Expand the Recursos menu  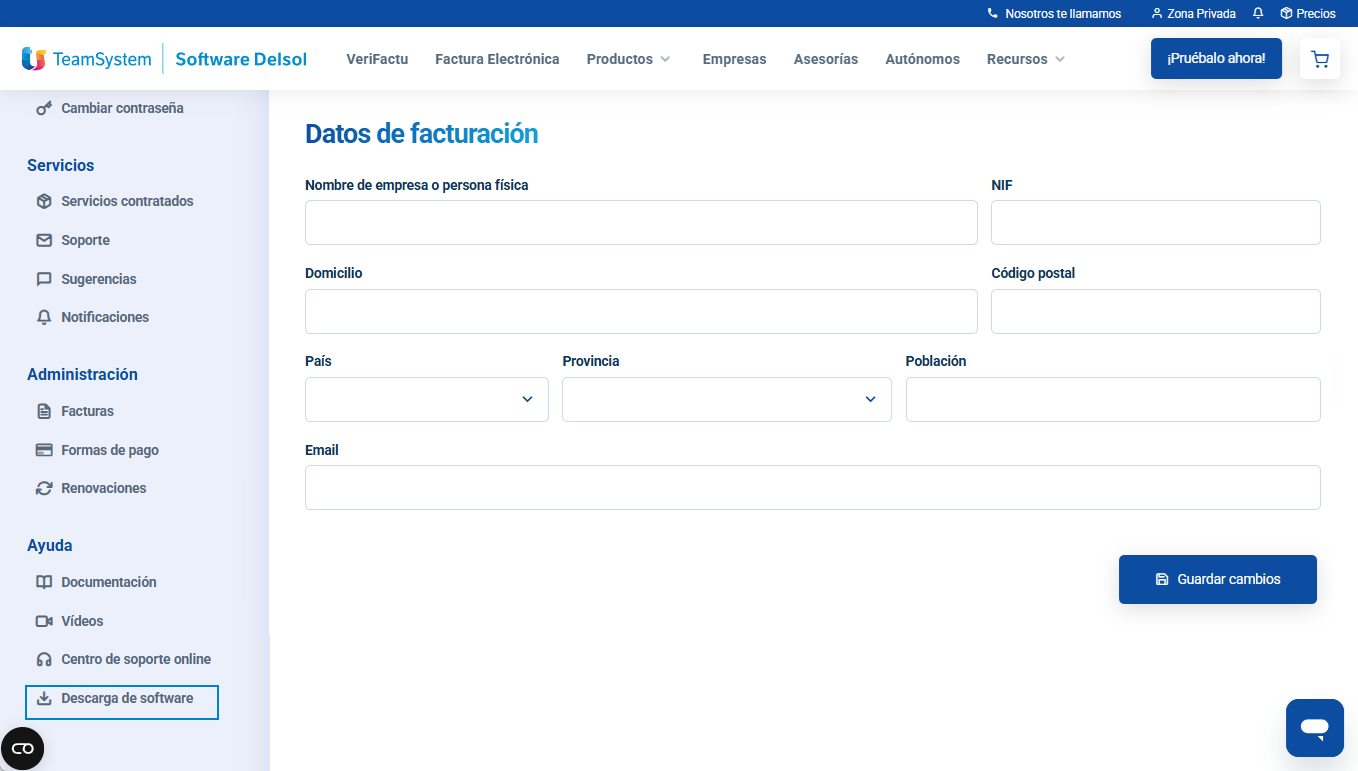point(1027,59)
